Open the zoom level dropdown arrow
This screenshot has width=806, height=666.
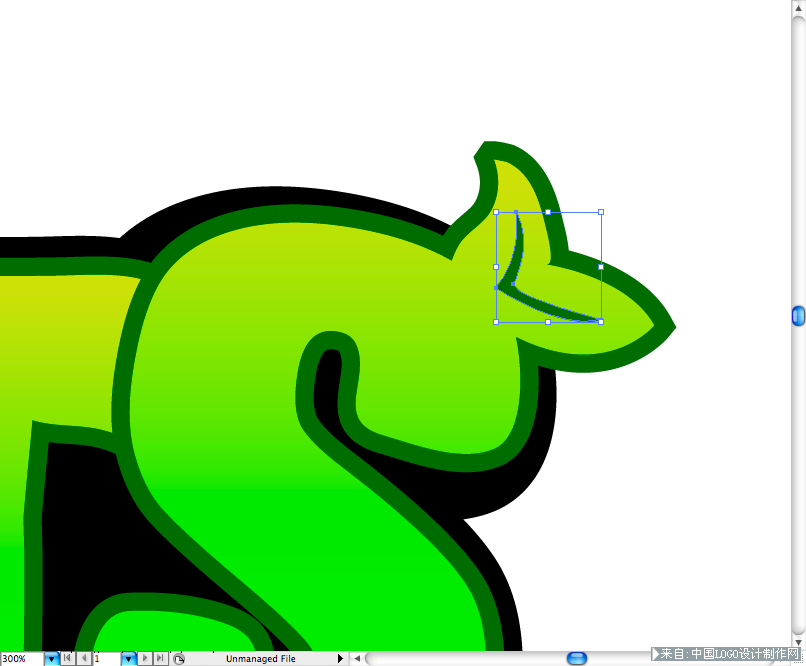(51, 659)
